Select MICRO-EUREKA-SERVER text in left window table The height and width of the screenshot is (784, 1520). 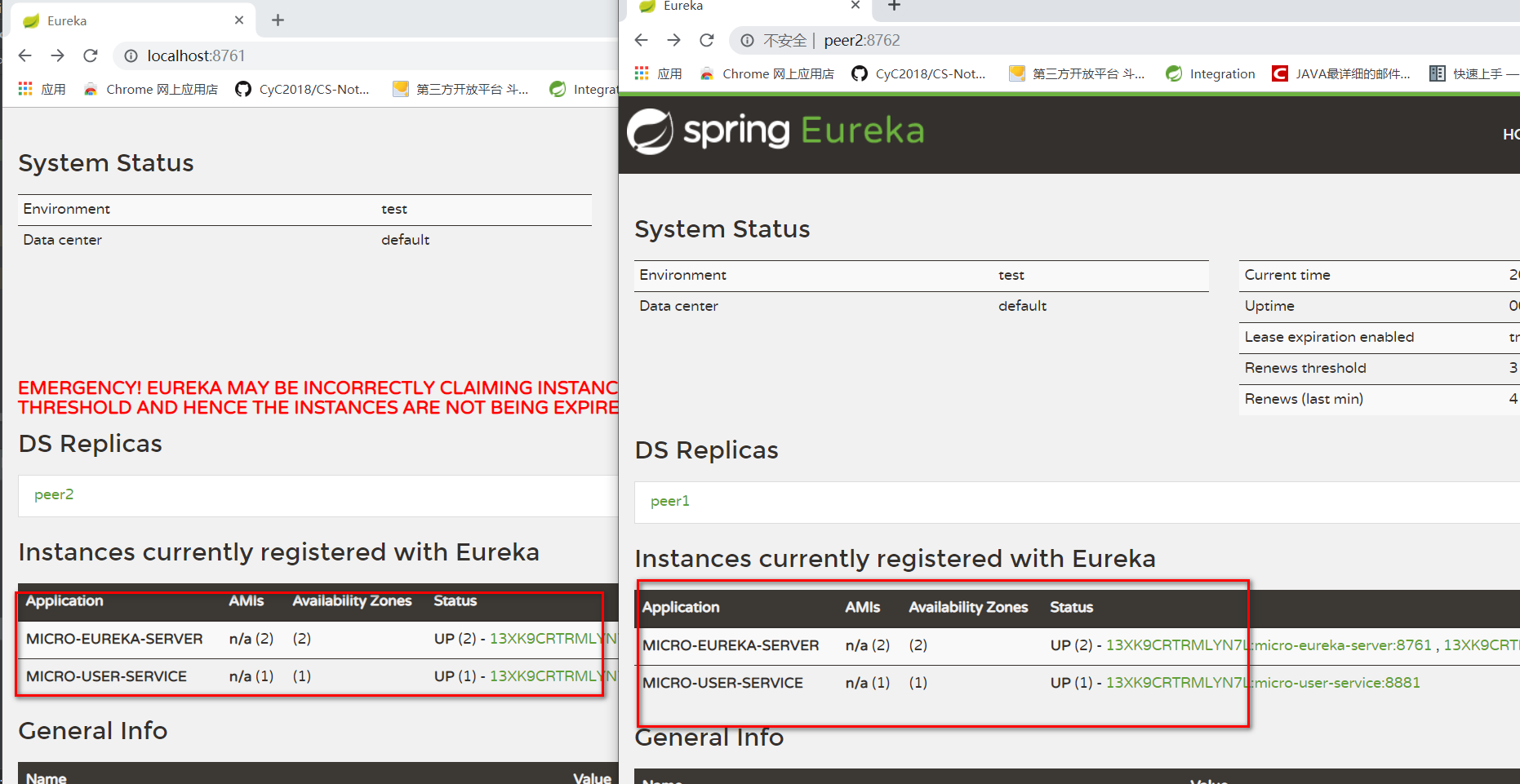coord(114,639)
